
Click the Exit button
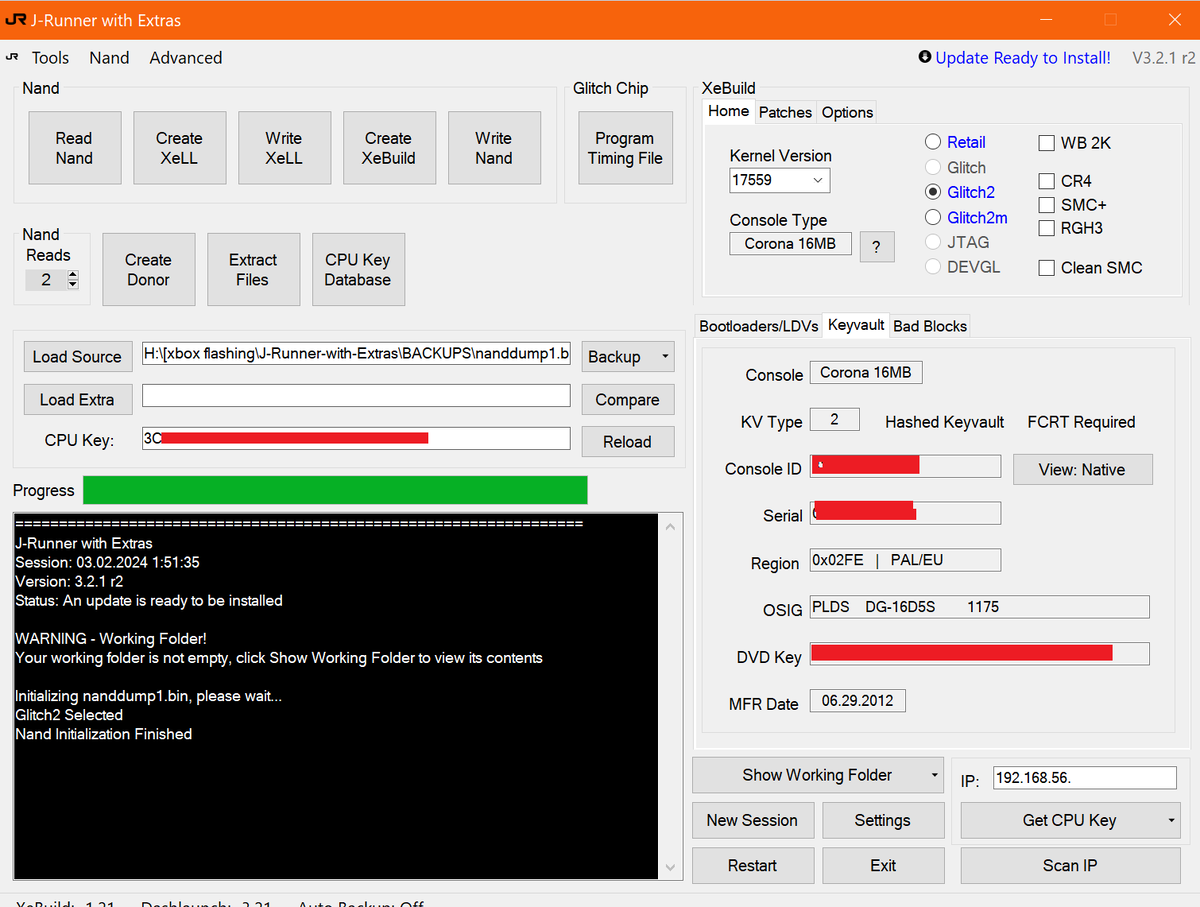coord(883,865)
